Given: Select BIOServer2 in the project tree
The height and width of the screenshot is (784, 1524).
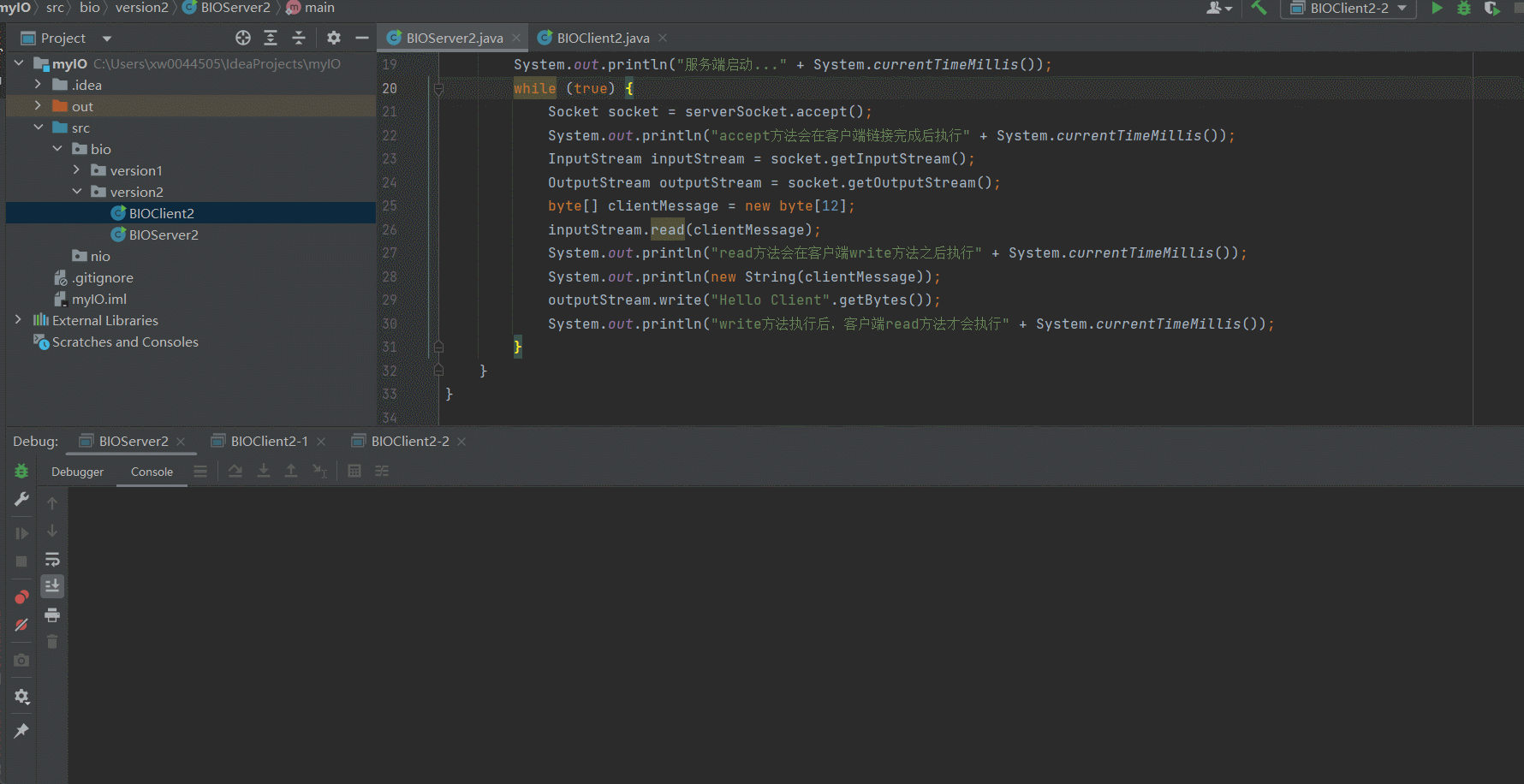Looking at the screenshot, I should pos(164,235).
